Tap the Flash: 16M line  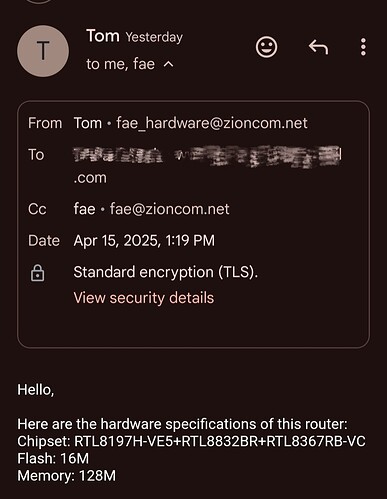[x=53, y=458]
